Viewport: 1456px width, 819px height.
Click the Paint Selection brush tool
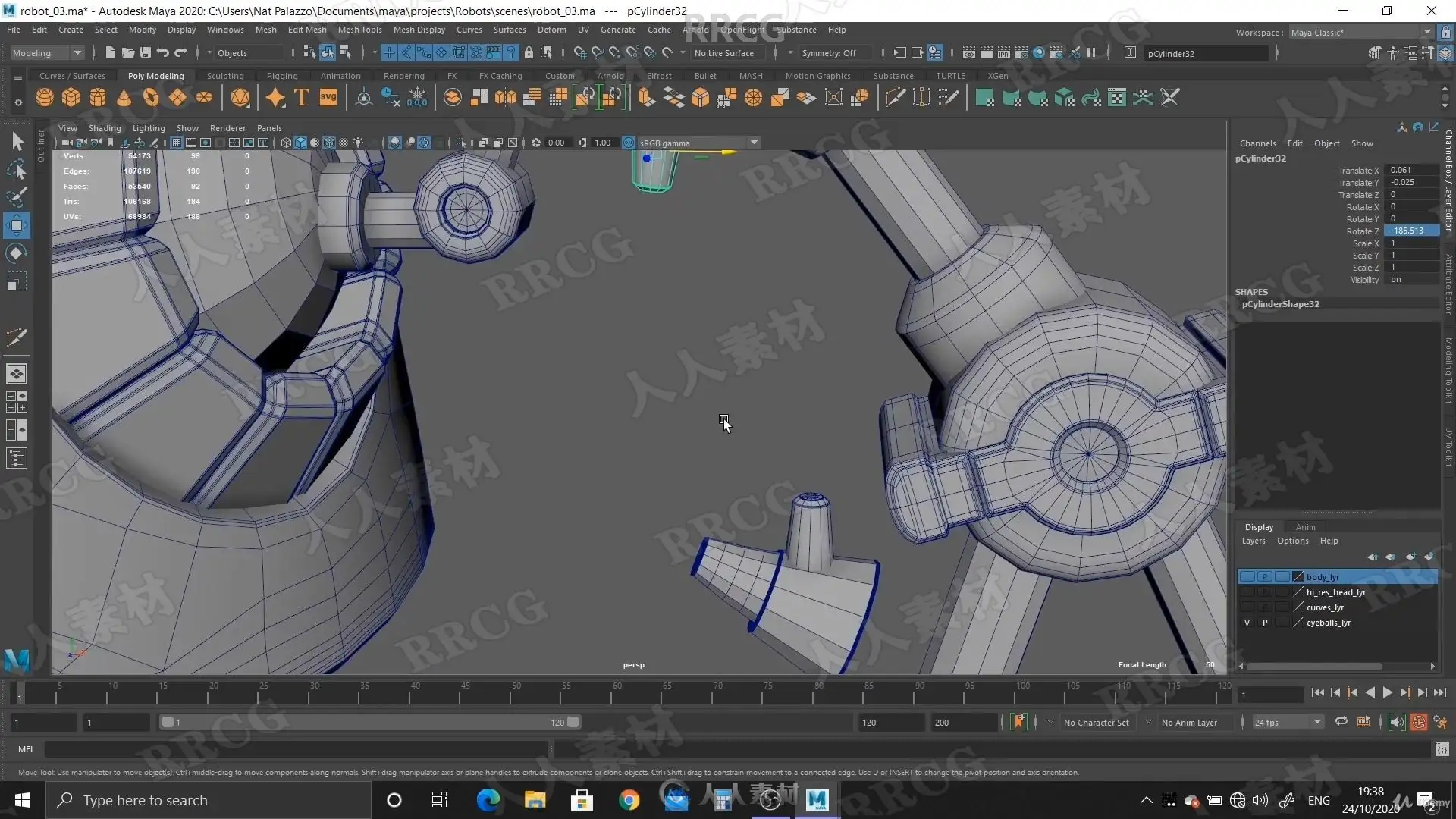pos(17,197)
